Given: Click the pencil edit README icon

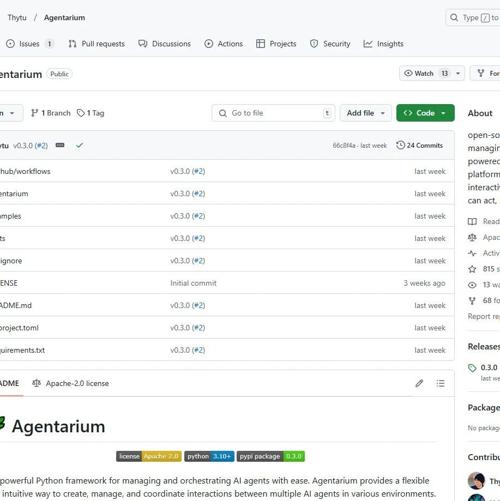Looking at the screenshot, I should pyautogui.click(x=419, y=383).
